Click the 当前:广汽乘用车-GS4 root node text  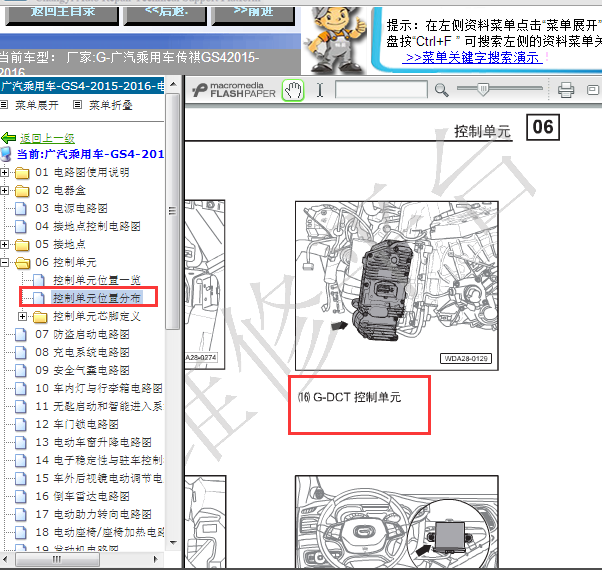pyautogui.click(x=90, y=154)
